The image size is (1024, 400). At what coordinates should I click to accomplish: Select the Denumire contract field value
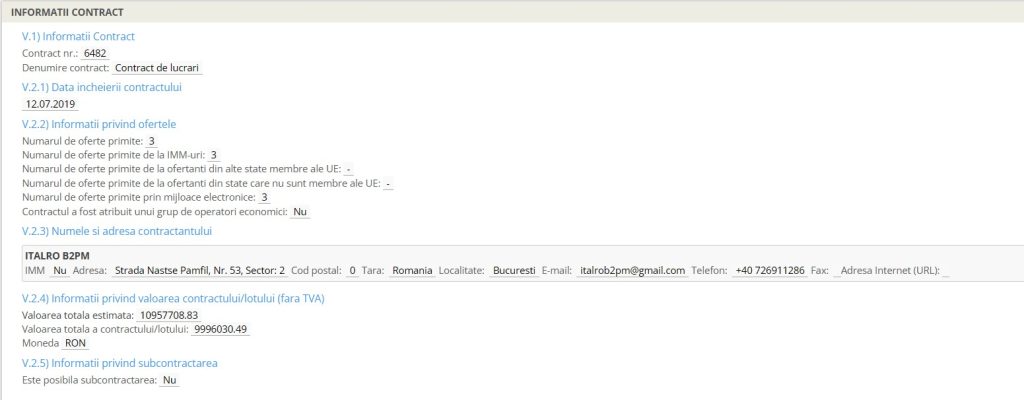158,68
